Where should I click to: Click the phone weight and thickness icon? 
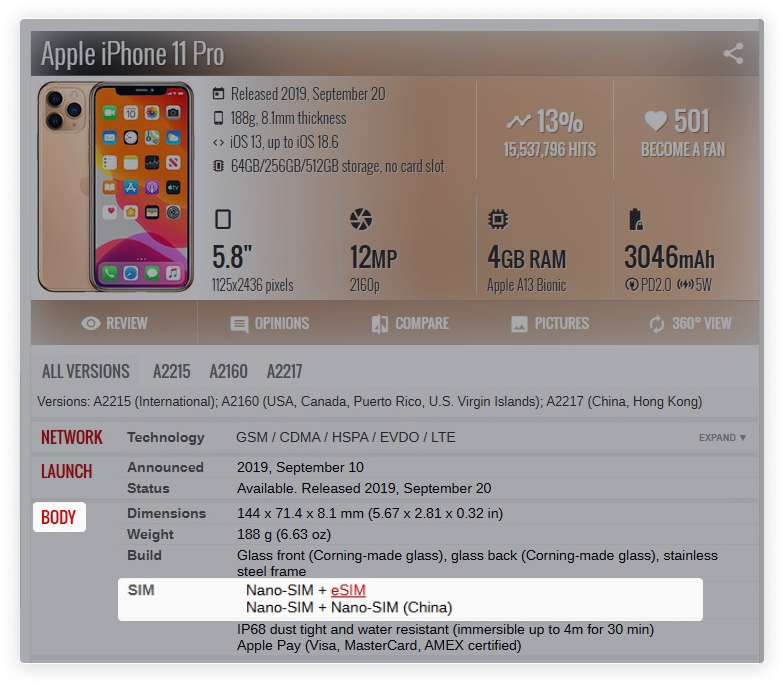(218, 118)
